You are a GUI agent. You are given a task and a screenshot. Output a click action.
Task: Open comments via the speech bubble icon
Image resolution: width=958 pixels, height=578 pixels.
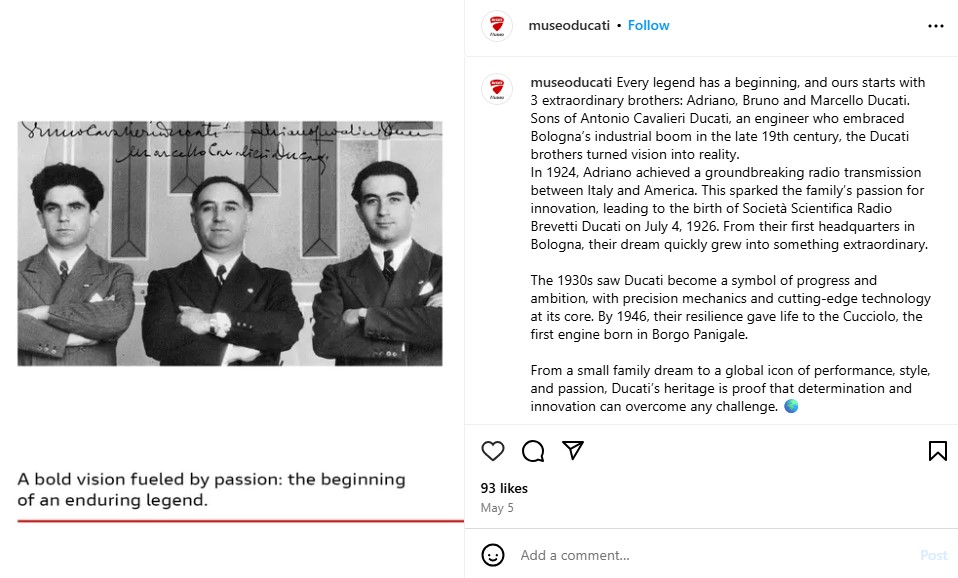[x=533, y=451]
